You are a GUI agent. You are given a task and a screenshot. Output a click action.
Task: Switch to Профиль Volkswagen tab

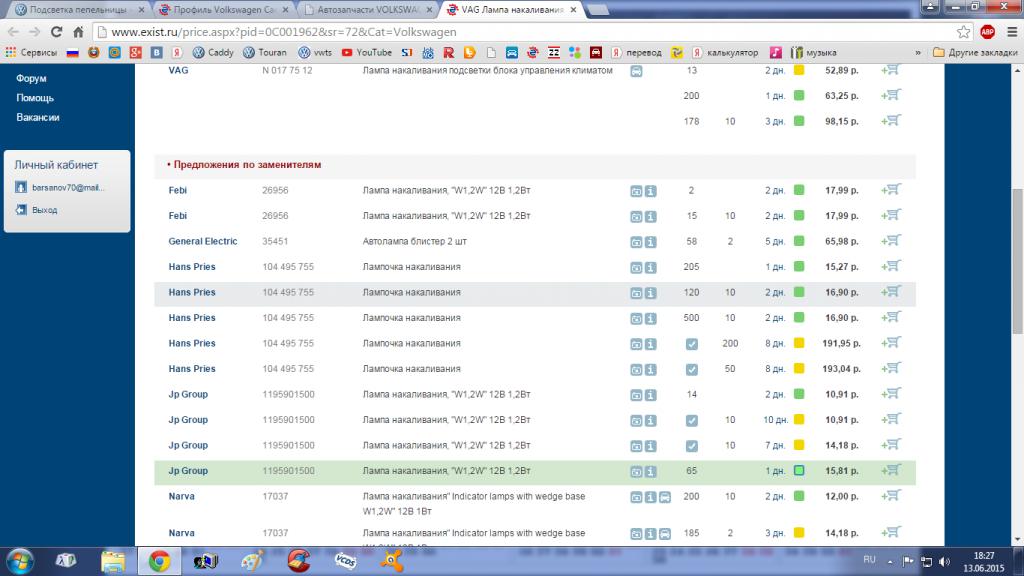(x=224, y=10)
